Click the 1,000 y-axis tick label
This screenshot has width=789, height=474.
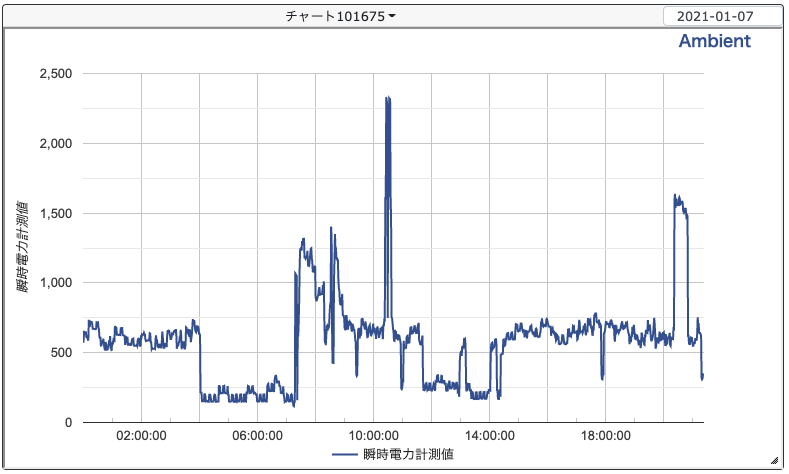click(x=55, y=283)
